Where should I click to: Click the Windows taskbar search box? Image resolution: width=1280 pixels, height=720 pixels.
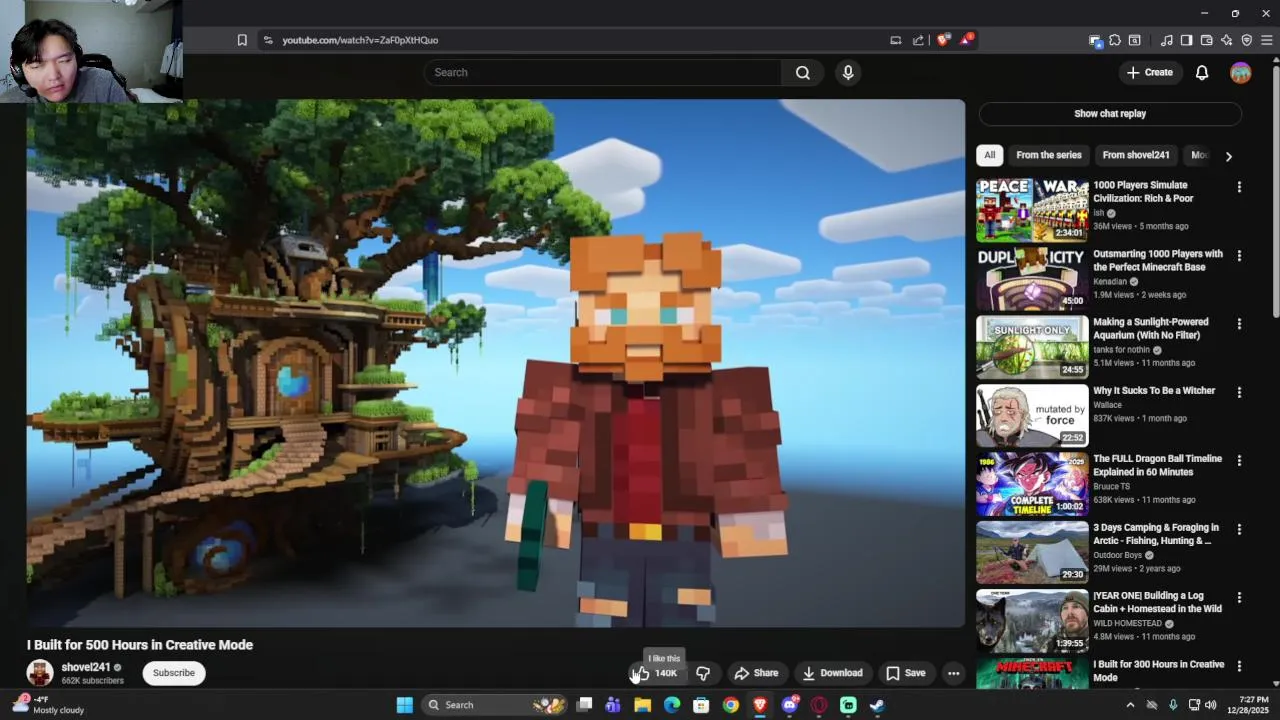[x=497, y=705]
